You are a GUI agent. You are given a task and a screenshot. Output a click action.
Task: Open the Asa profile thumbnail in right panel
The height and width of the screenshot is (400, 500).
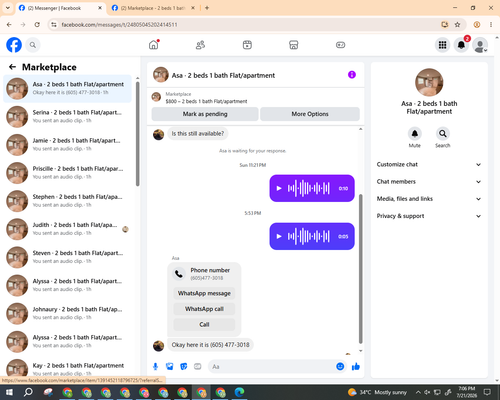429,82
